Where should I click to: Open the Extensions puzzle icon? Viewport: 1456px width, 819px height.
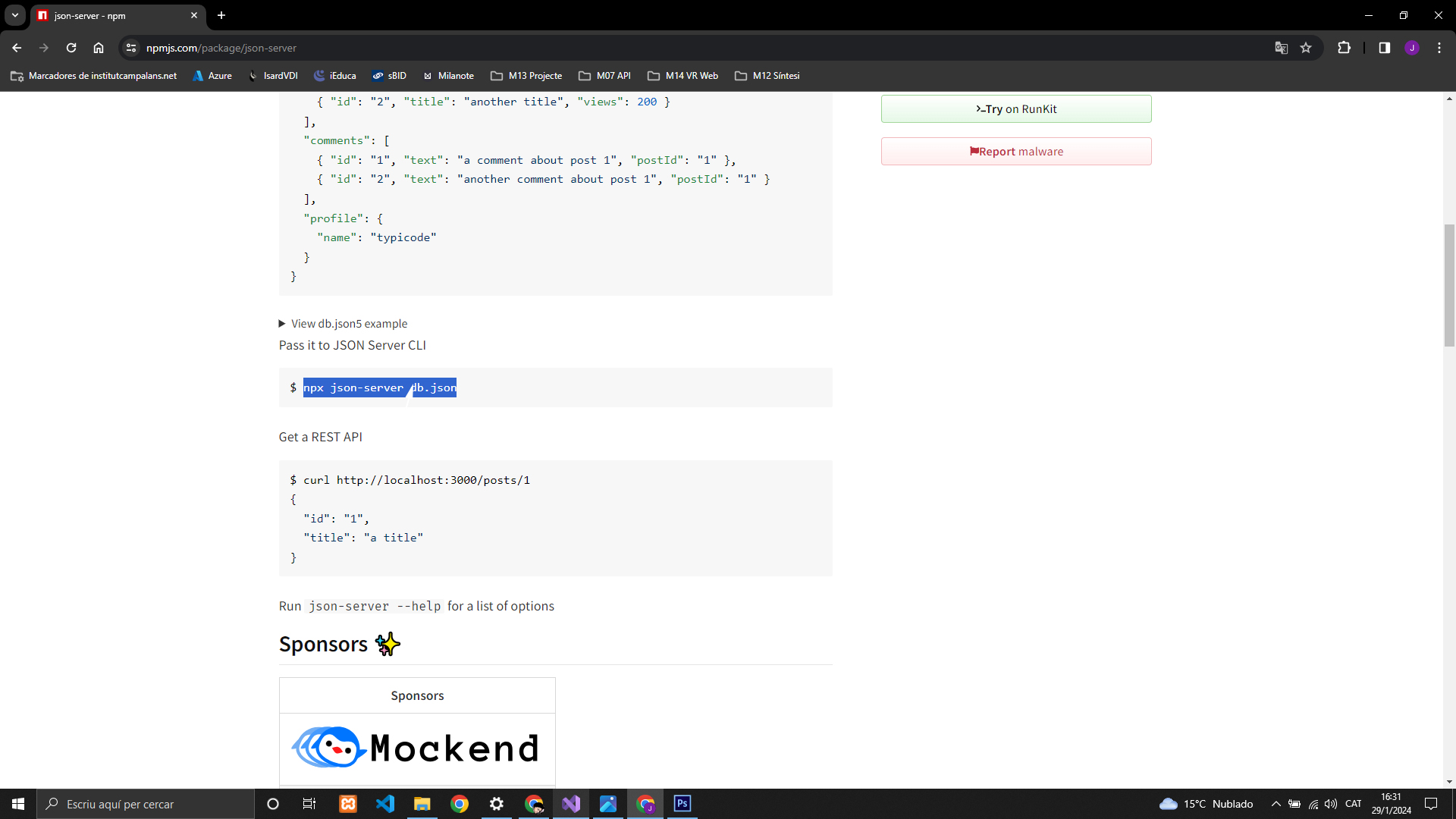1344,48
